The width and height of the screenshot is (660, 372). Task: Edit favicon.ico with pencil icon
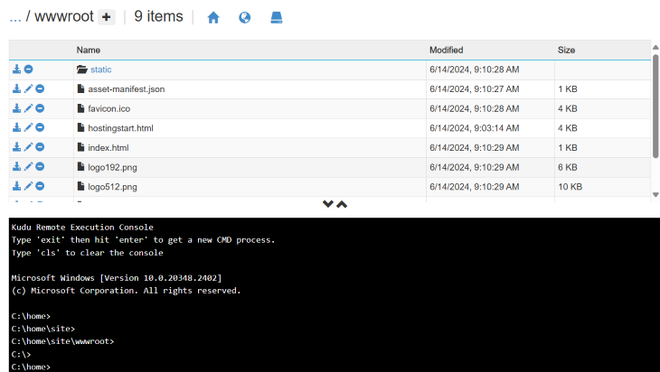tap(28, 108)
